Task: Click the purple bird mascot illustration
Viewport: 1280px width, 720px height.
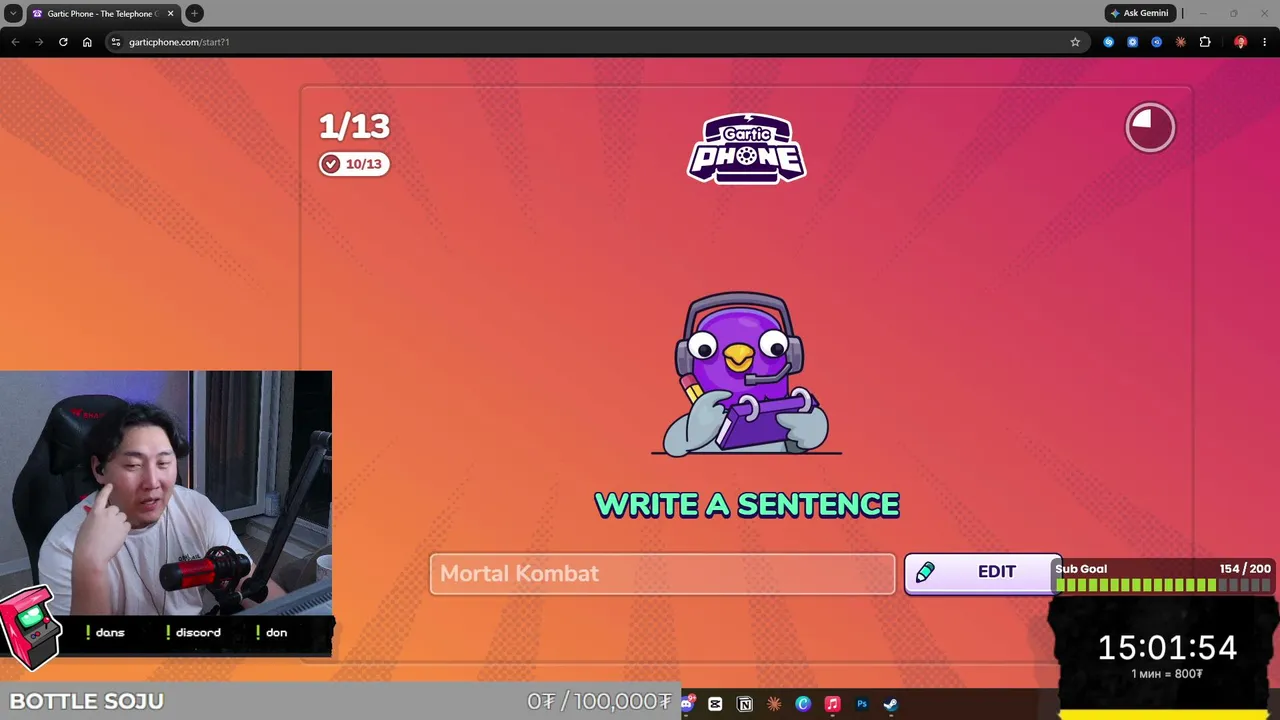Action: [x=746, y=373]
